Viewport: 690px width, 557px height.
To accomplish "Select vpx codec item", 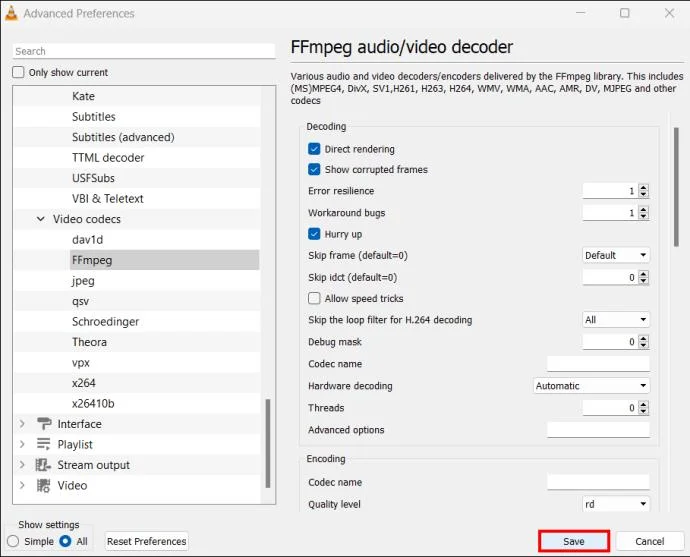I will coord(81,363).
